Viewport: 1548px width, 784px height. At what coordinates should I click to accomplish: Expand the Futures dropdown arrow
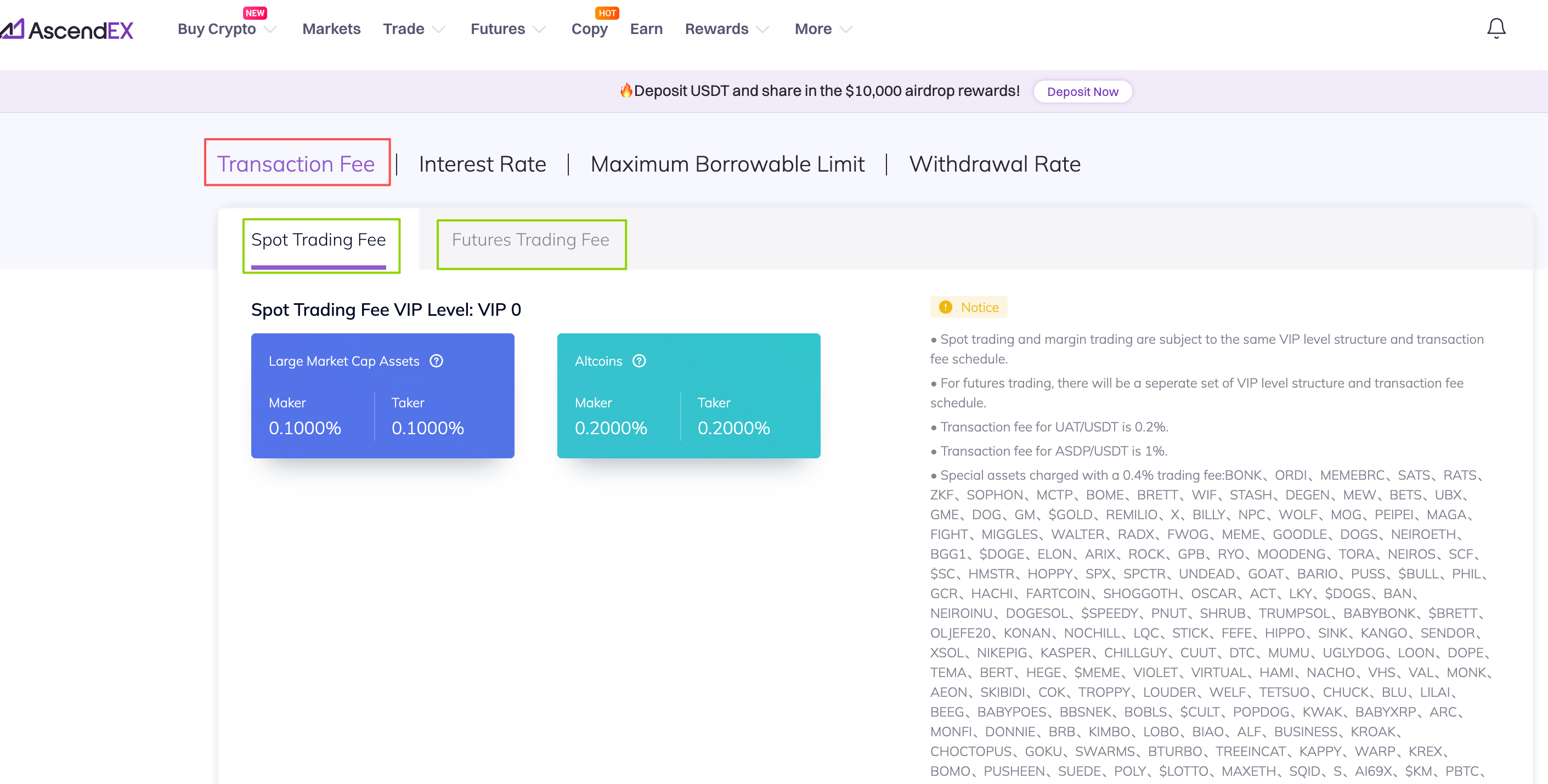(540, 30)
